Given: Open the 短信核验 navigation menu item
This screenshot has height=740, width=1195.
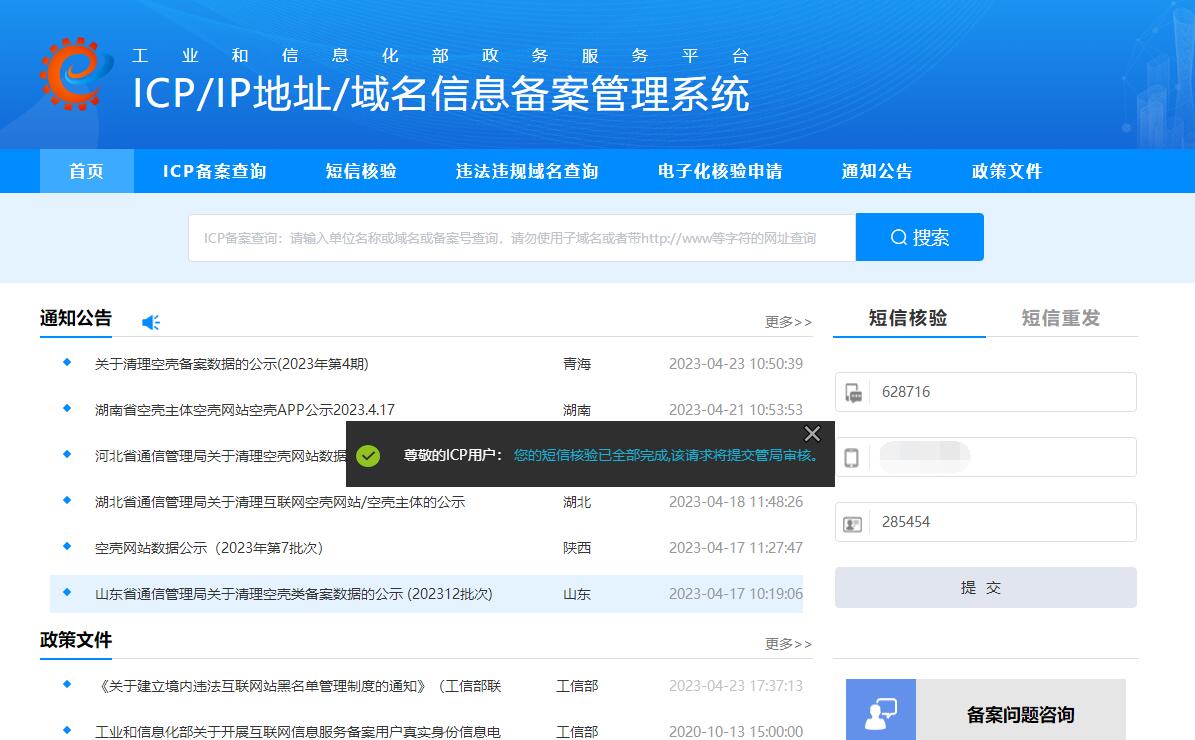Looking at the screenshot, I should click(361, 171).
